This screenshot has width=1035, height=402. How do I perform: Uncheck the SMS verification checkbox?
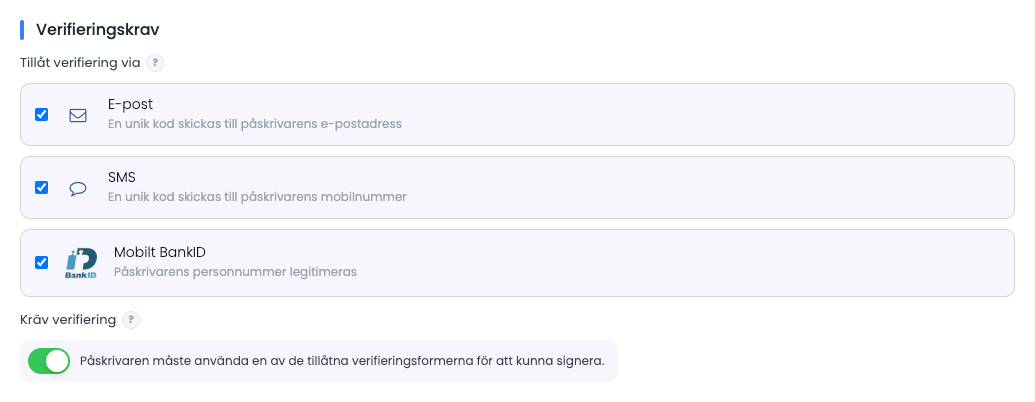click(42, 187)
